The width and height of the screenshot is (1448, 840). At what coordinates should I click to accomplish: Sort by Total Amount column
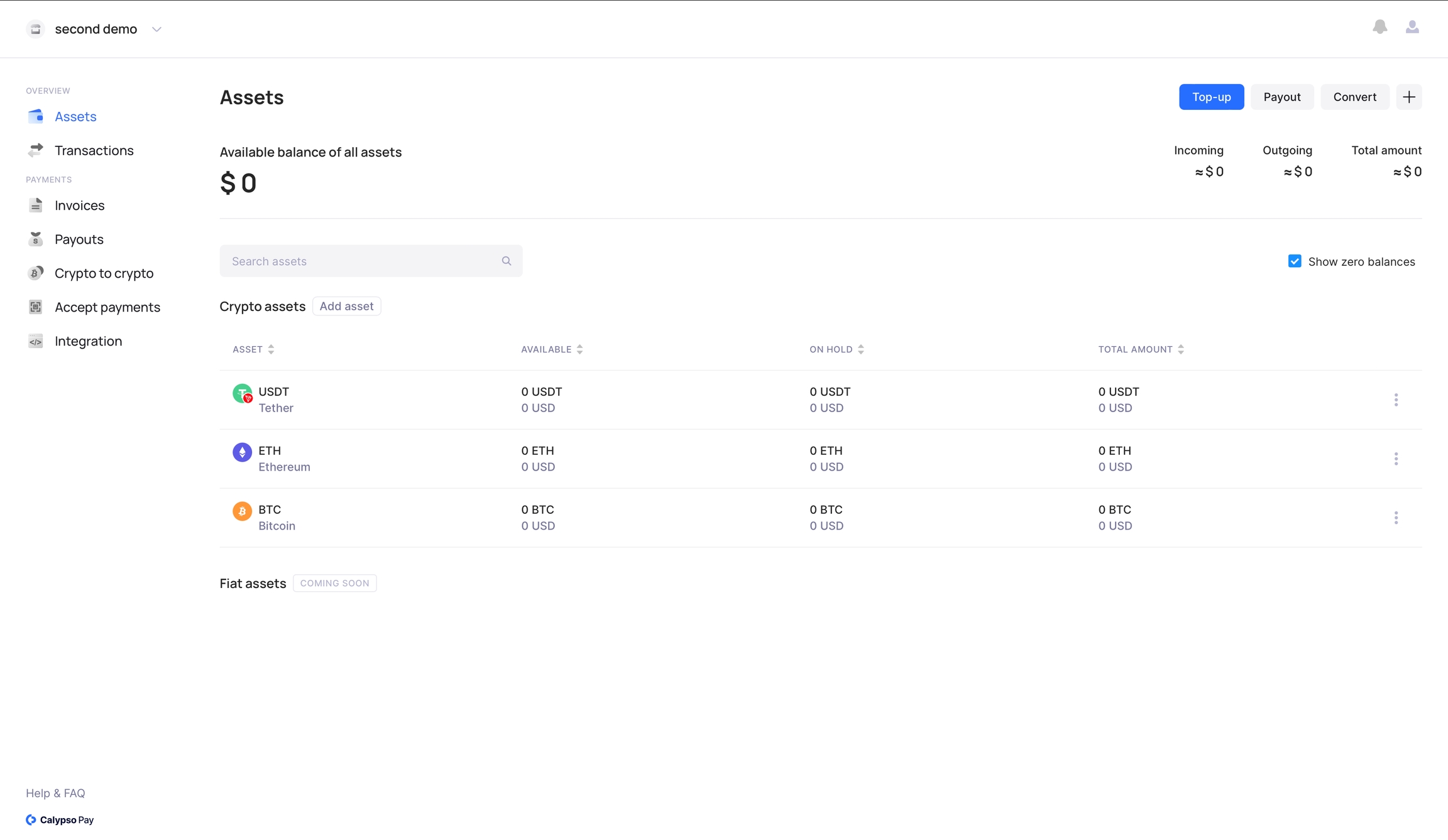pos(1180,349)
